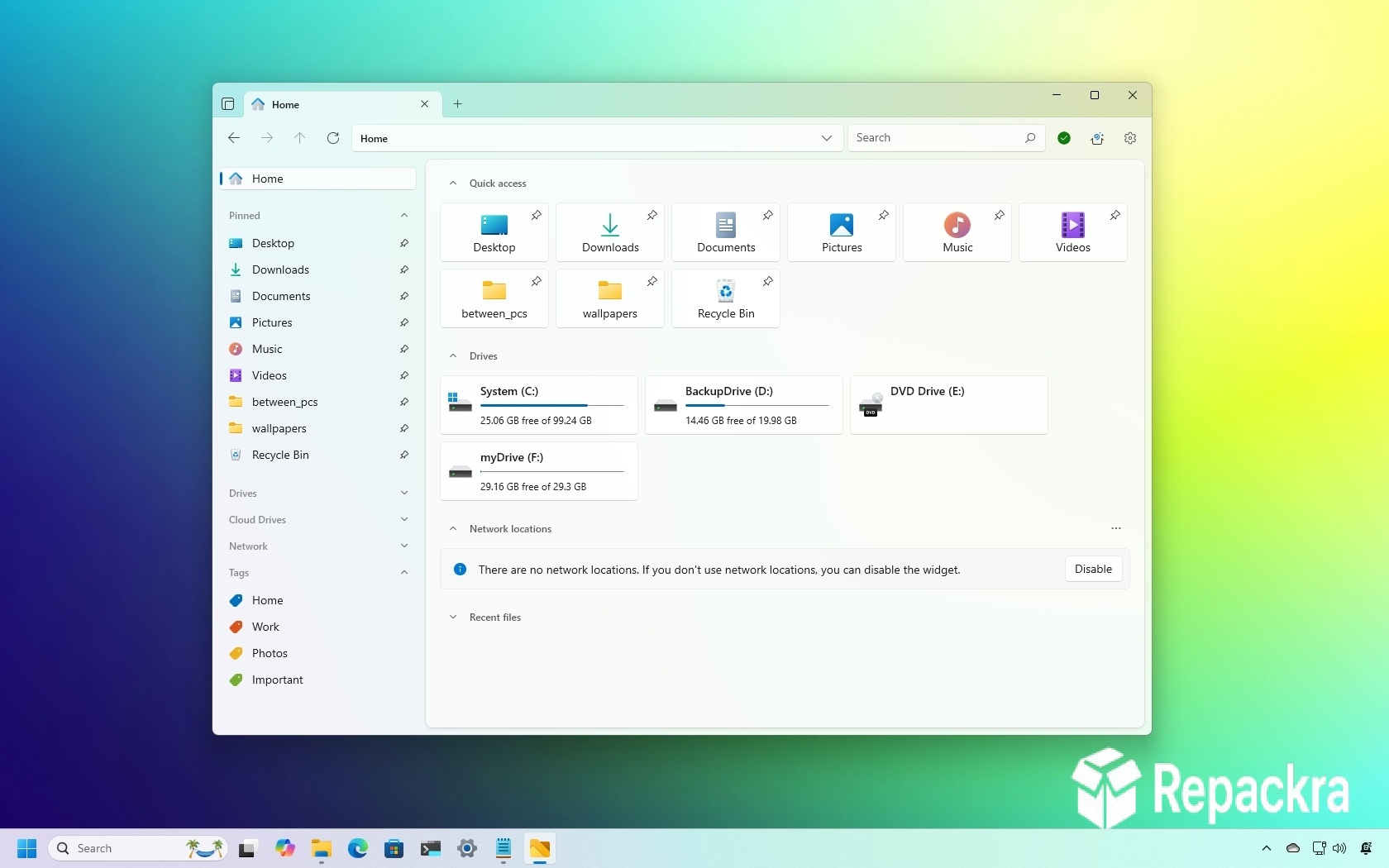Viewport: 1389px width, 868px height.
Task: Unpin the Videos tile via pin icon
Action: pos(1115,215)
